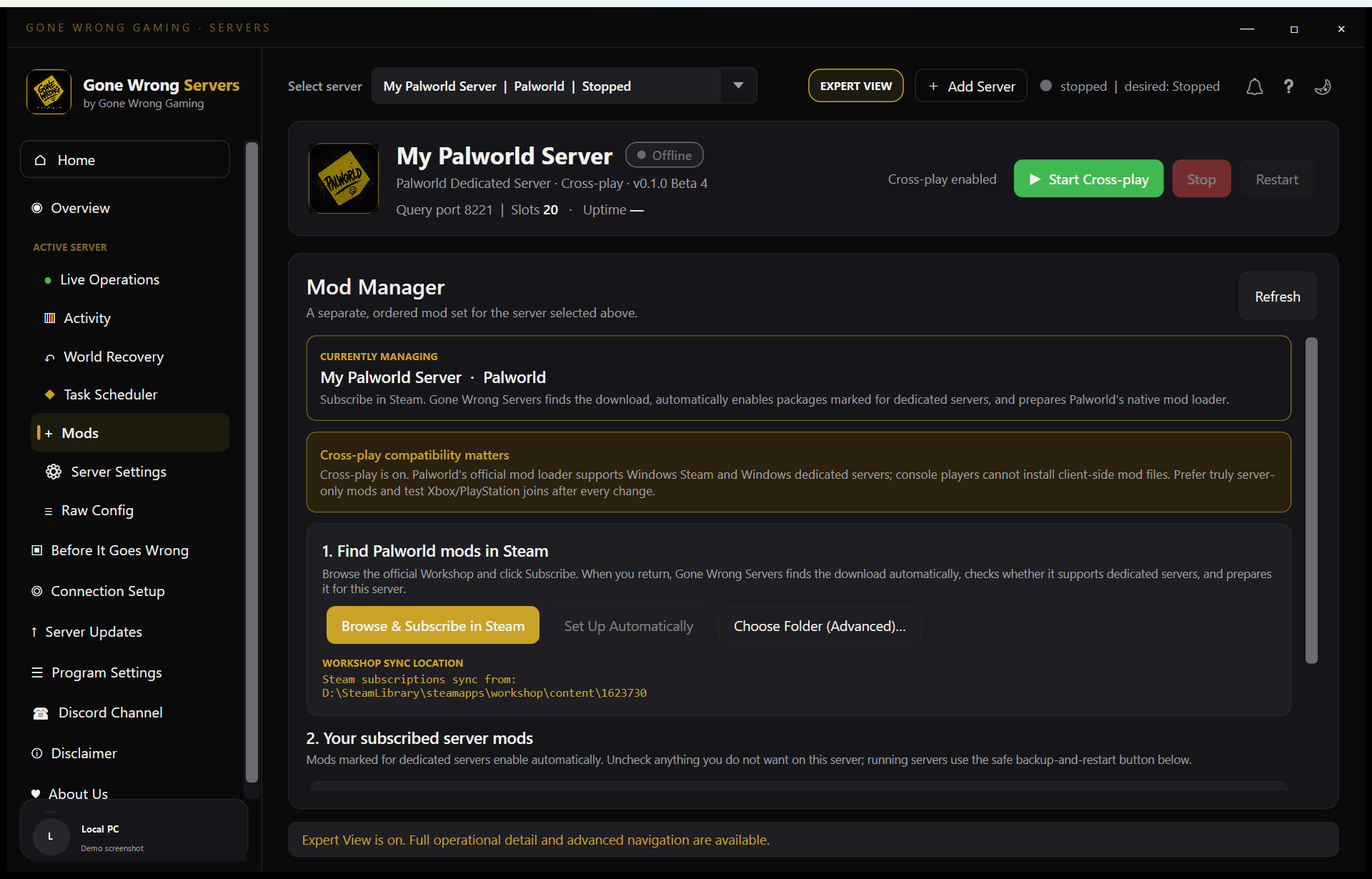Click the Raw Config lines icon
Image resolution: width=1372 pixels, height=879 pixels.
point(49,511)
